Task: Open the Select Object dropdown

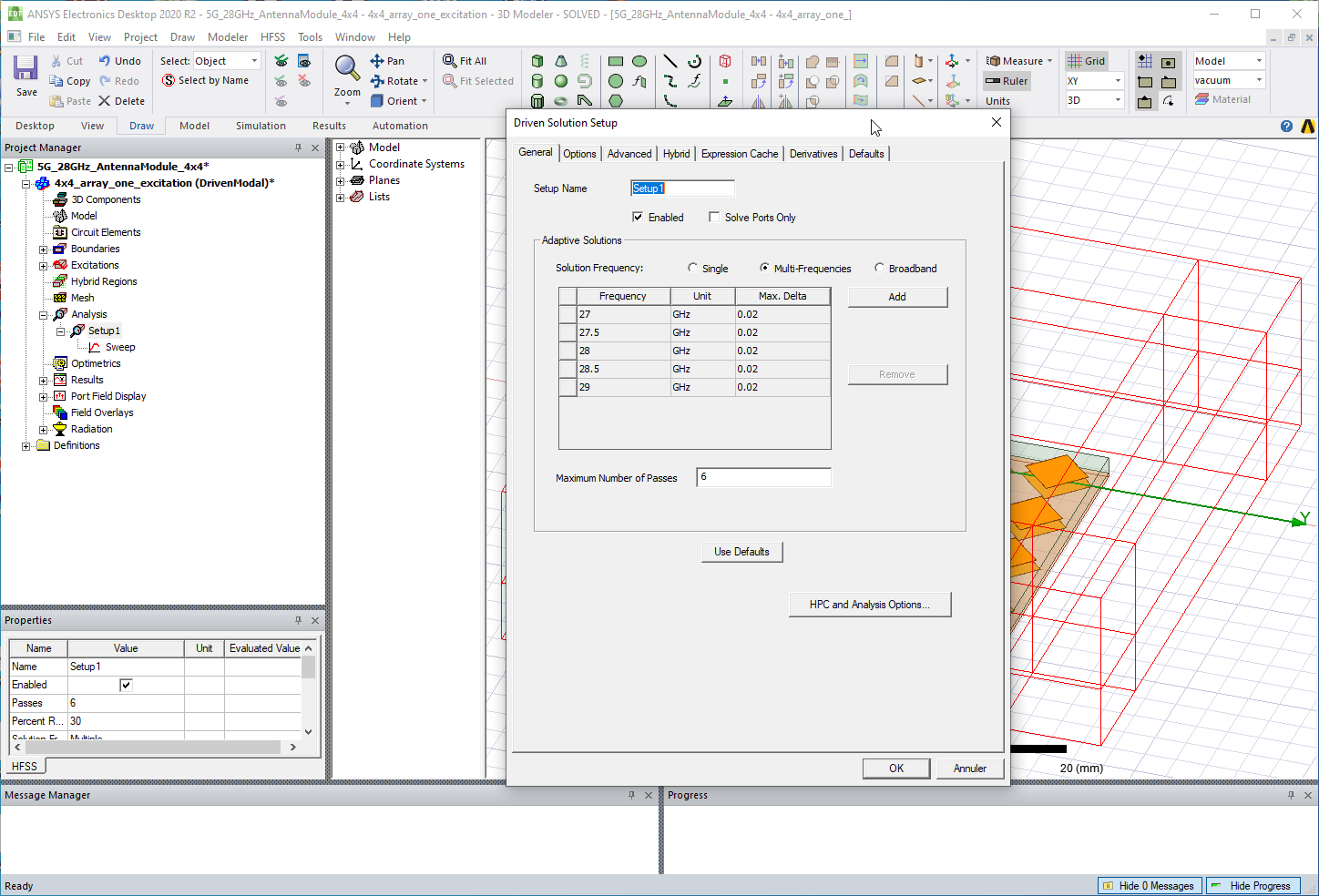Action: pos(227,61)
